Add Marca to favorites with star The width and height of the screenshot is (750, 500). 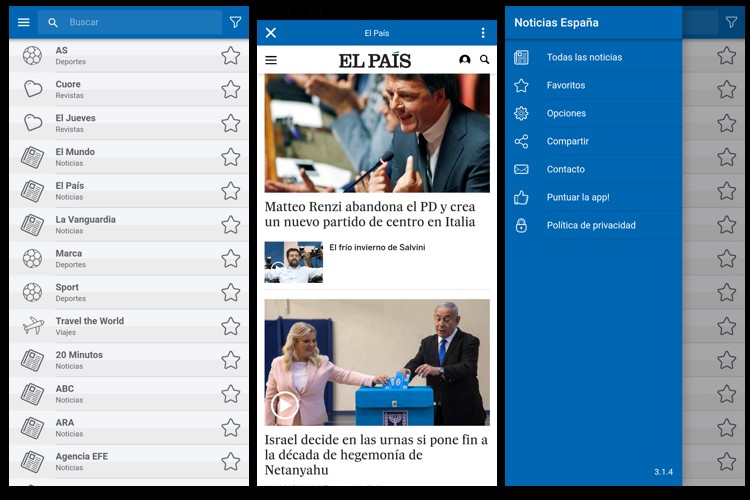pos(231,258)
